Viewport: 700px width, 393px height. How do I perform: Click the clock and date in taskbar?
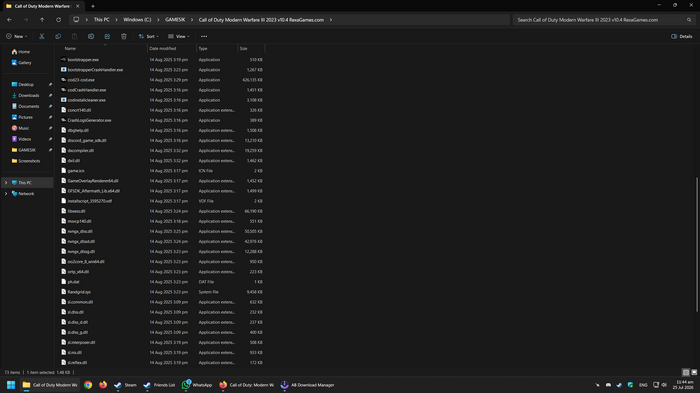click(684, 385)
